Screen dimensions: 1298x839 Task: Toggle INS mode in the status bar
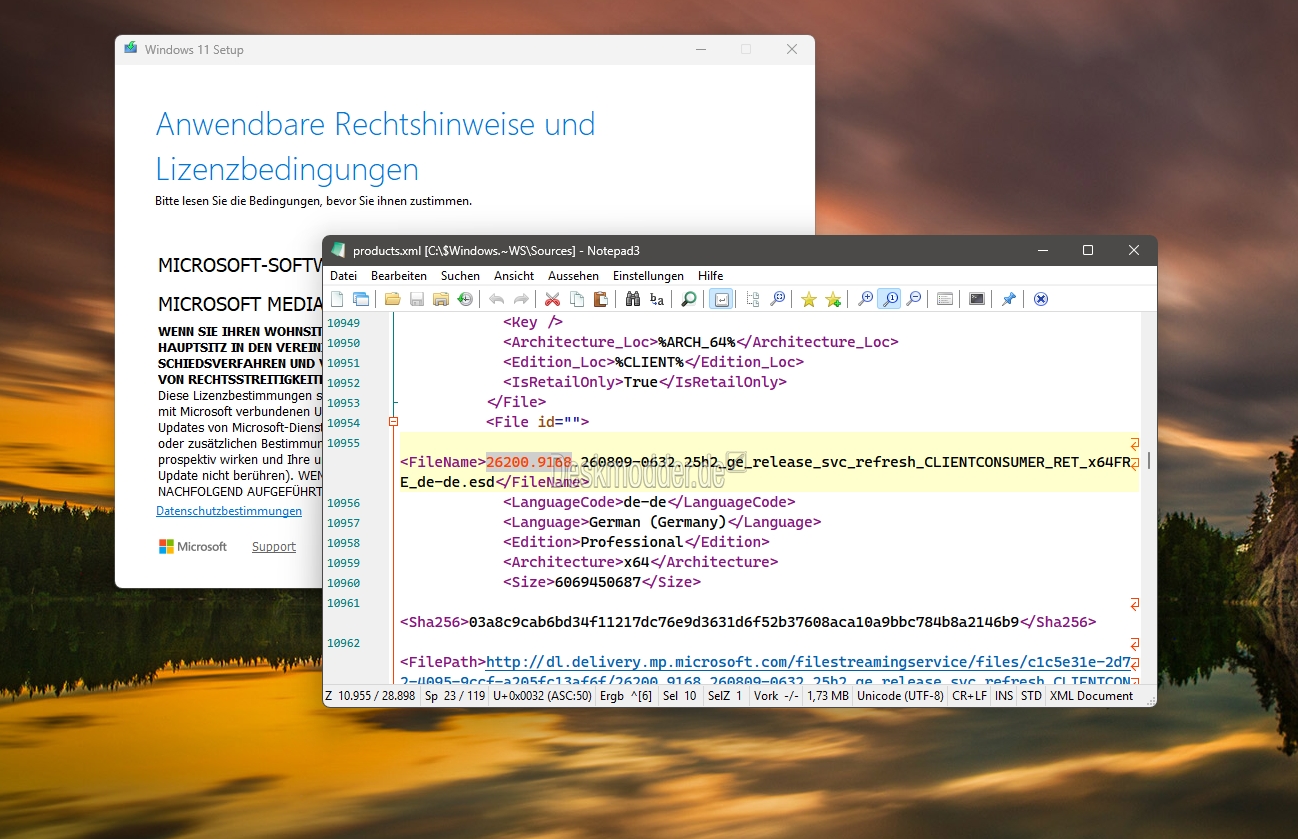1003,696
